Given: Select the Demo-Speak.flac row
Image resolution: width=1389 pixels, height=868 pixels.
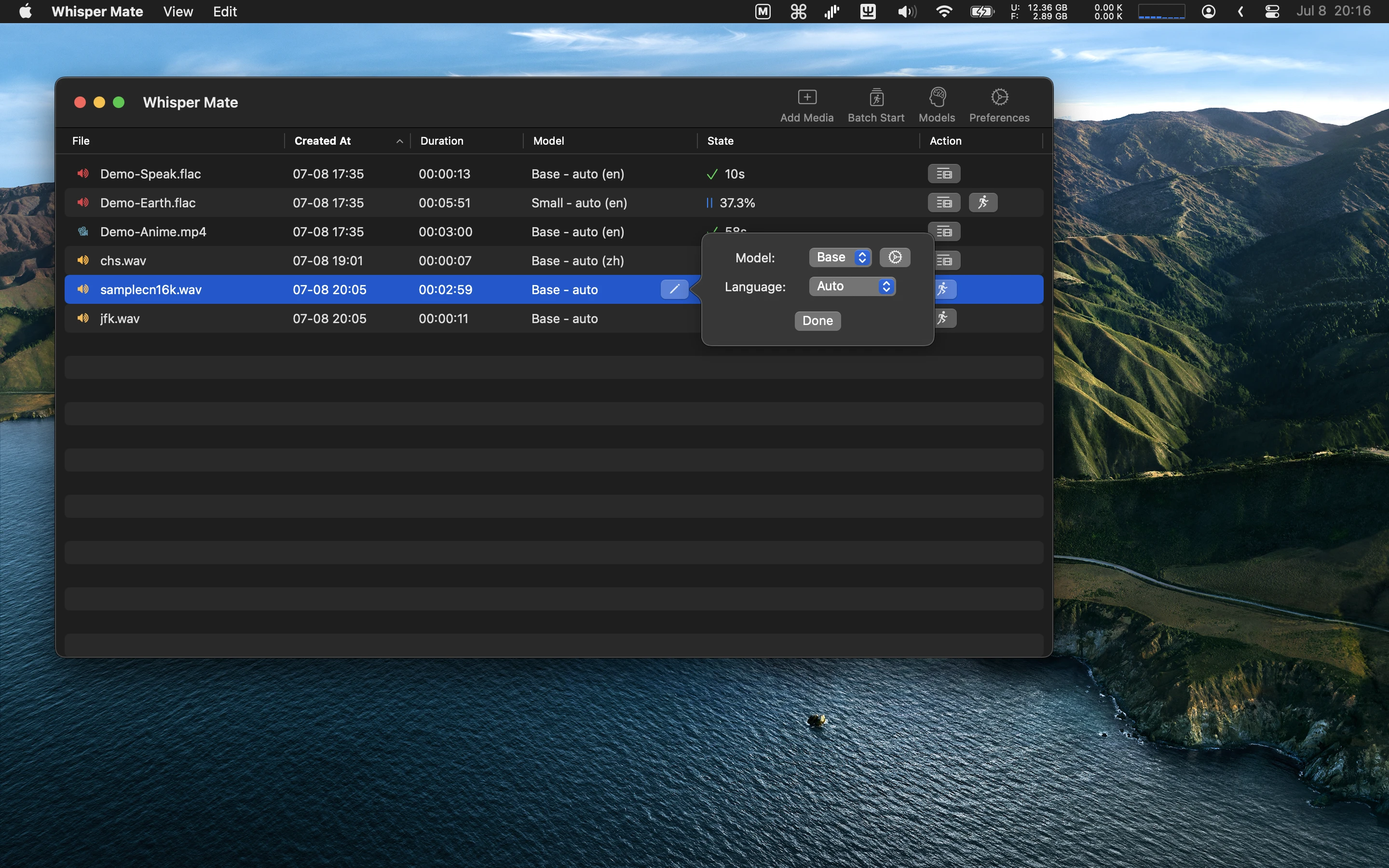Looking at the screenshot, I should pos(554,174).
